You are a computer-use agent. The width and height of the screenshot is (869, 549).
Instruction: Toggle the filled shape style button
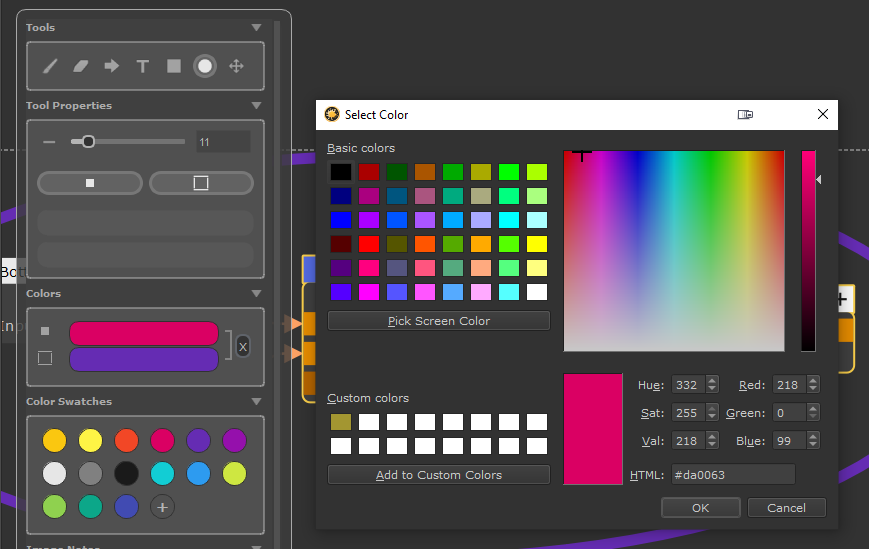90,183
